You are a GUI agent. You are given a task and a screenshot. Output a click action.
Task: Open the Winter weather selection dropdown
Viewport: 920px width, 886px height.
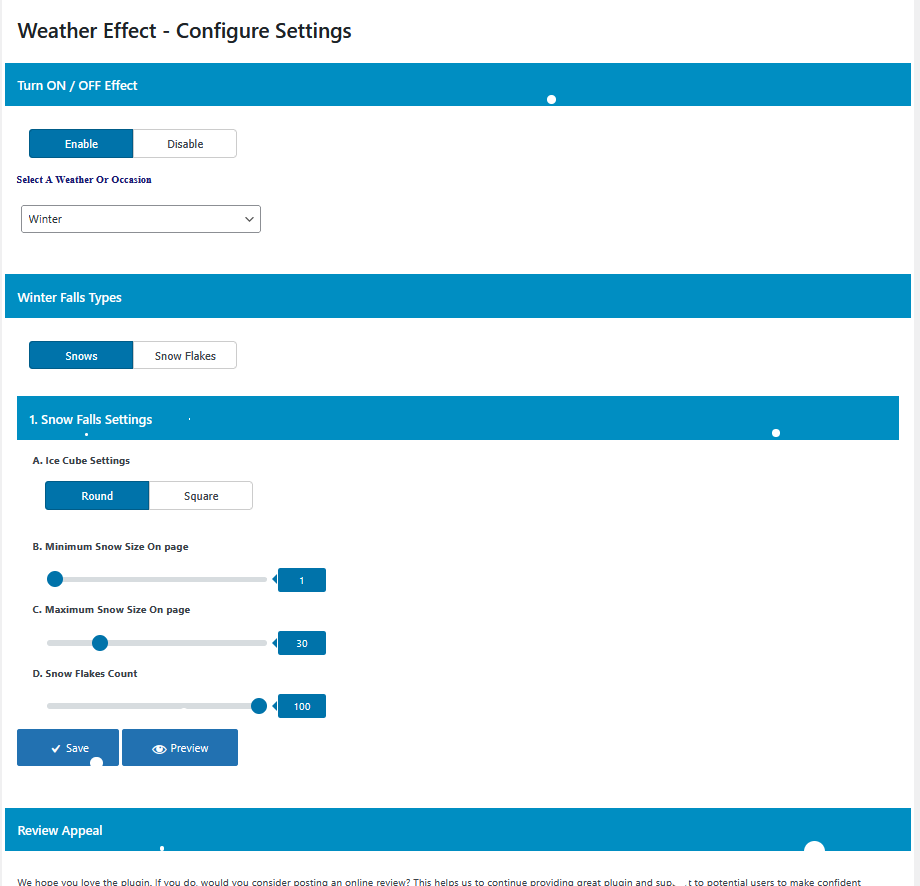(141, 219)
